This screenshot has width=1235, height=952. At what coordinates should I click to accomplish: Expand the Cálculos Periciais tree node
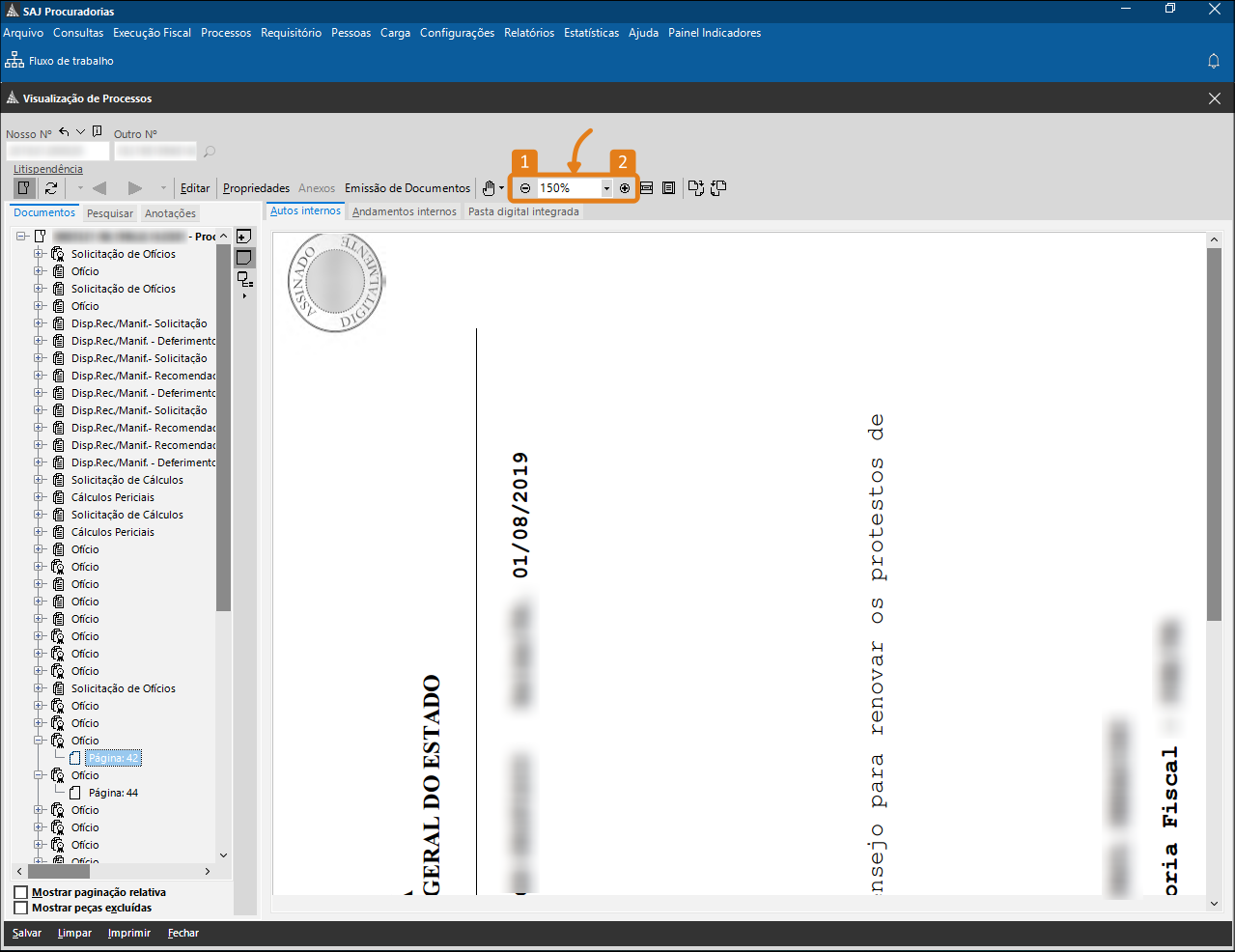coord(40,497)
